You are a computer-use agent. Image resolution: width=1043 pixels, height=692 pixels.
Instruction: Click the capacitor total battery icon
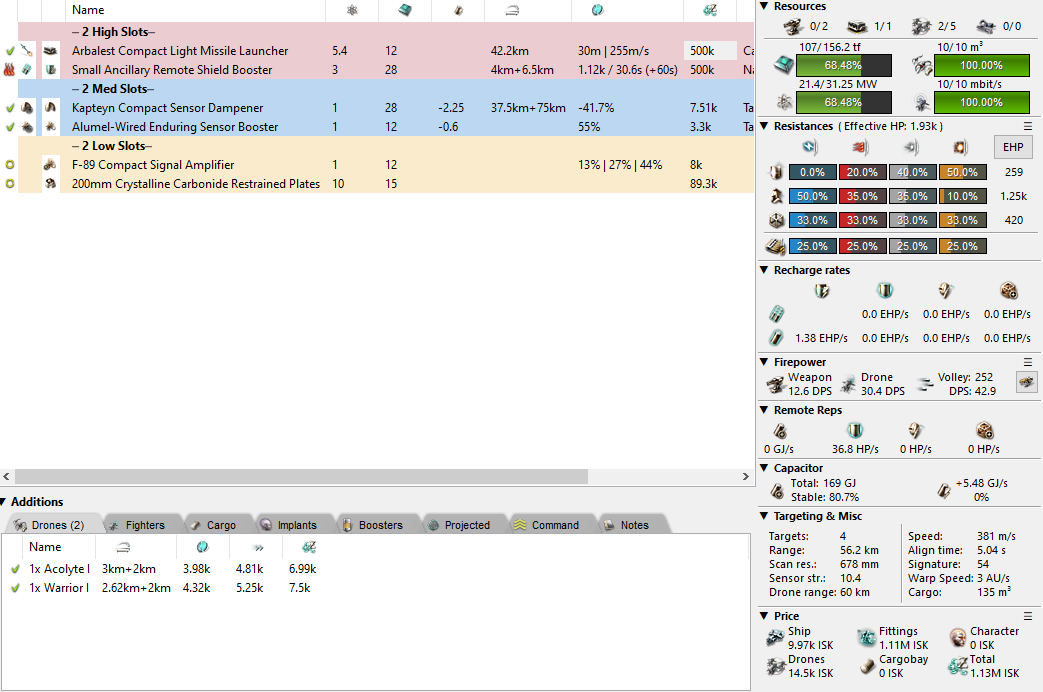pyautogui.click(x=777, y=491)
